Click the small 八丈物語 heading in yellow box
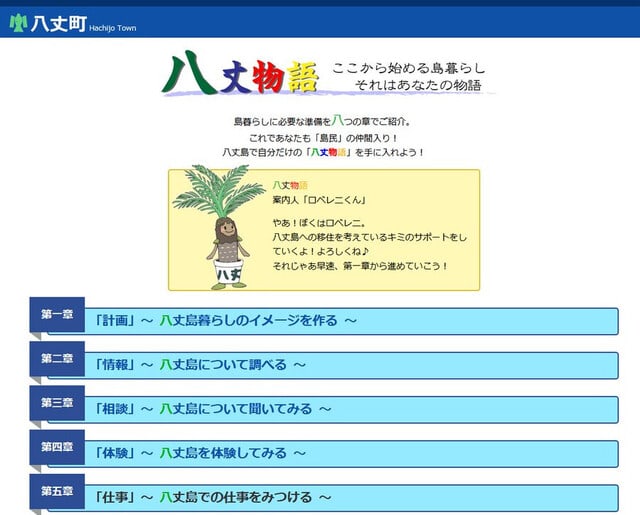Screen dimensions: 640x515 pos(290,185)
